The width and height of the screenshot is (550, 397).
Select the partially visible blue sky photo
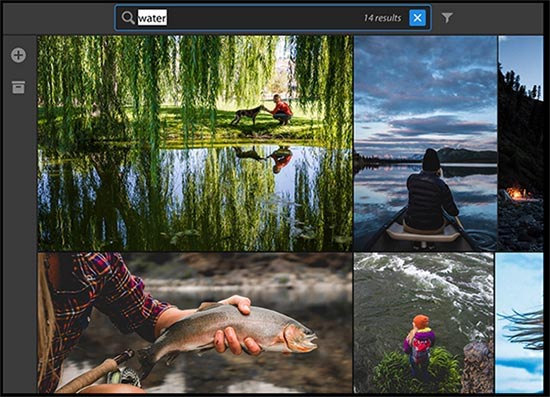point(519,323)
